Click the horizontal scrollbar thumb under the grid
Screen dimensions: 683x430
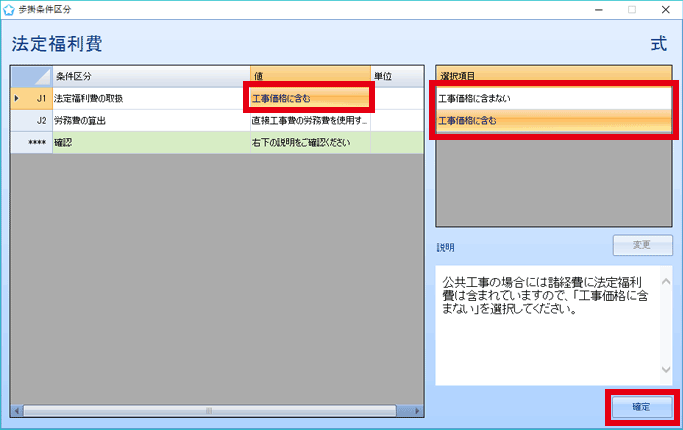coord(209,410)
